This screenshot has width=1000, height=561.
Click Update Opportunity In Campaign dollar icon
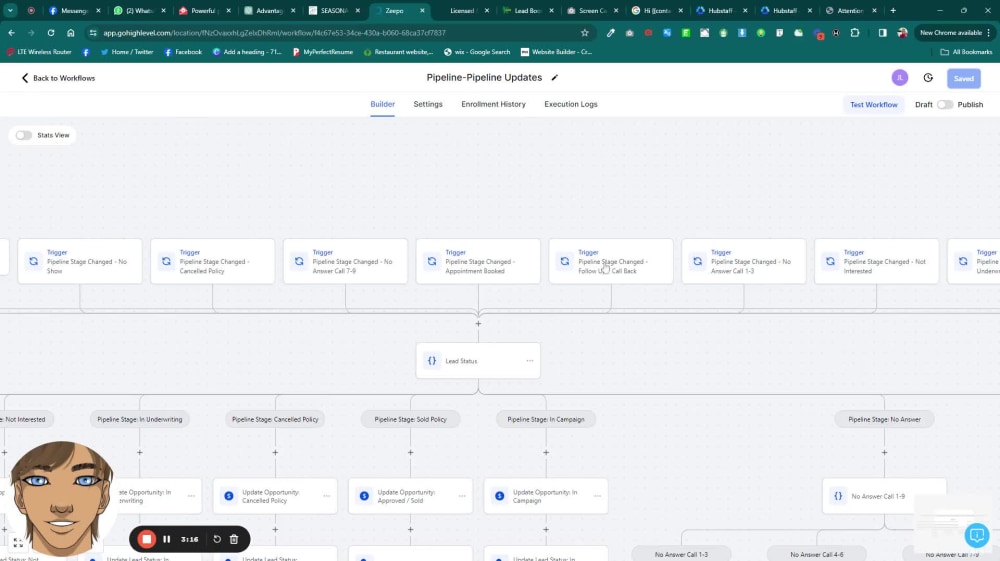pyautogui.click(x=499, y=496)
